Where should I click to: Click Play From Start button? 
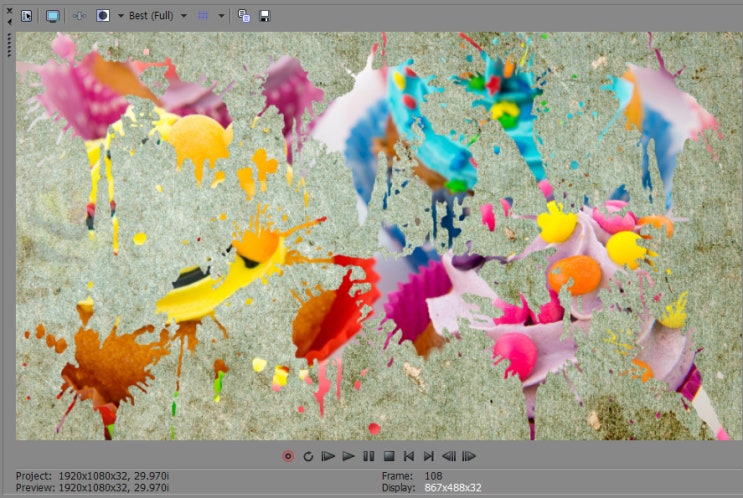pos(328,456)
